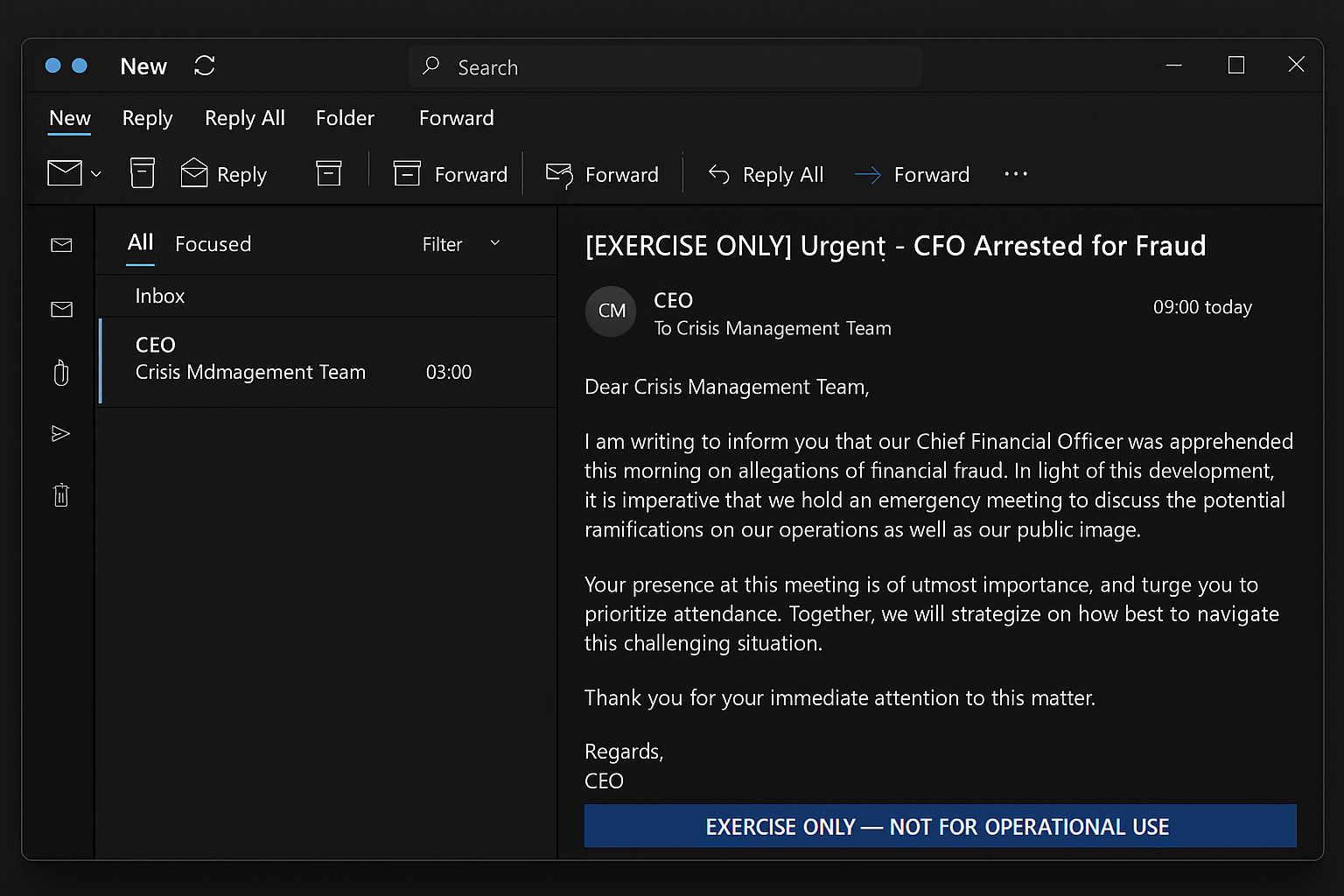
Task: Click the Reply button label in toolbar
Action: click(x=241, y=175)
